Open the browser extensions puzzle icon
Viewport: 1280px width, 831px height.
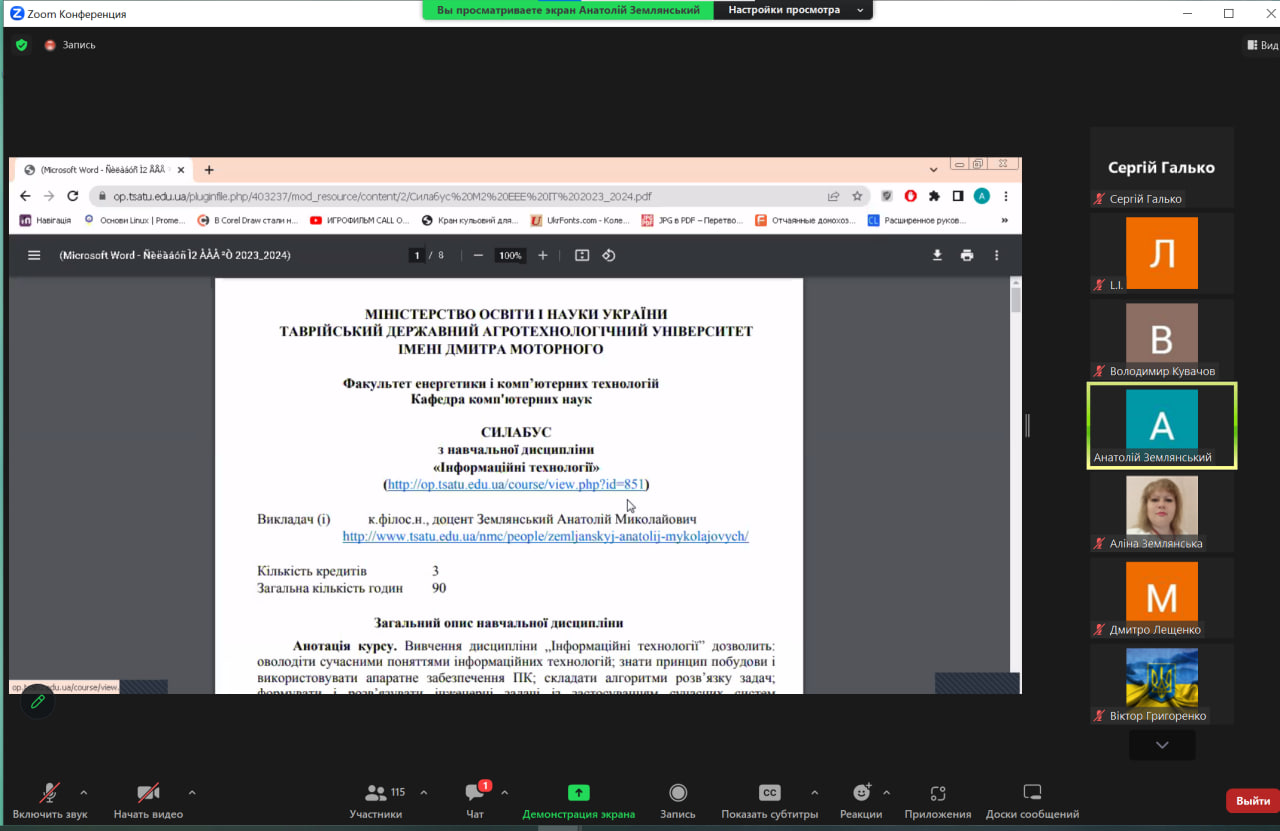pyautogui.click(x=934, y=196)
